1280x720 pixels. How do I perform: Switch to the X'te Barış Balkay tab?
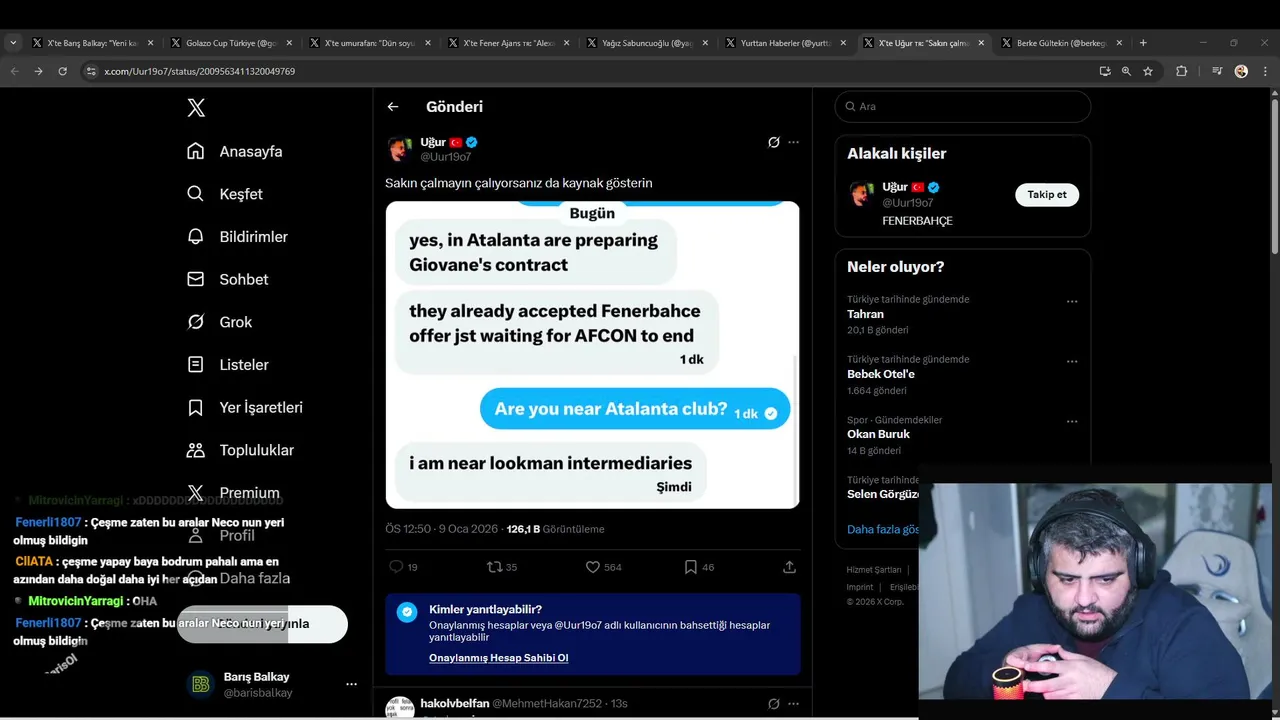(93, 43)
